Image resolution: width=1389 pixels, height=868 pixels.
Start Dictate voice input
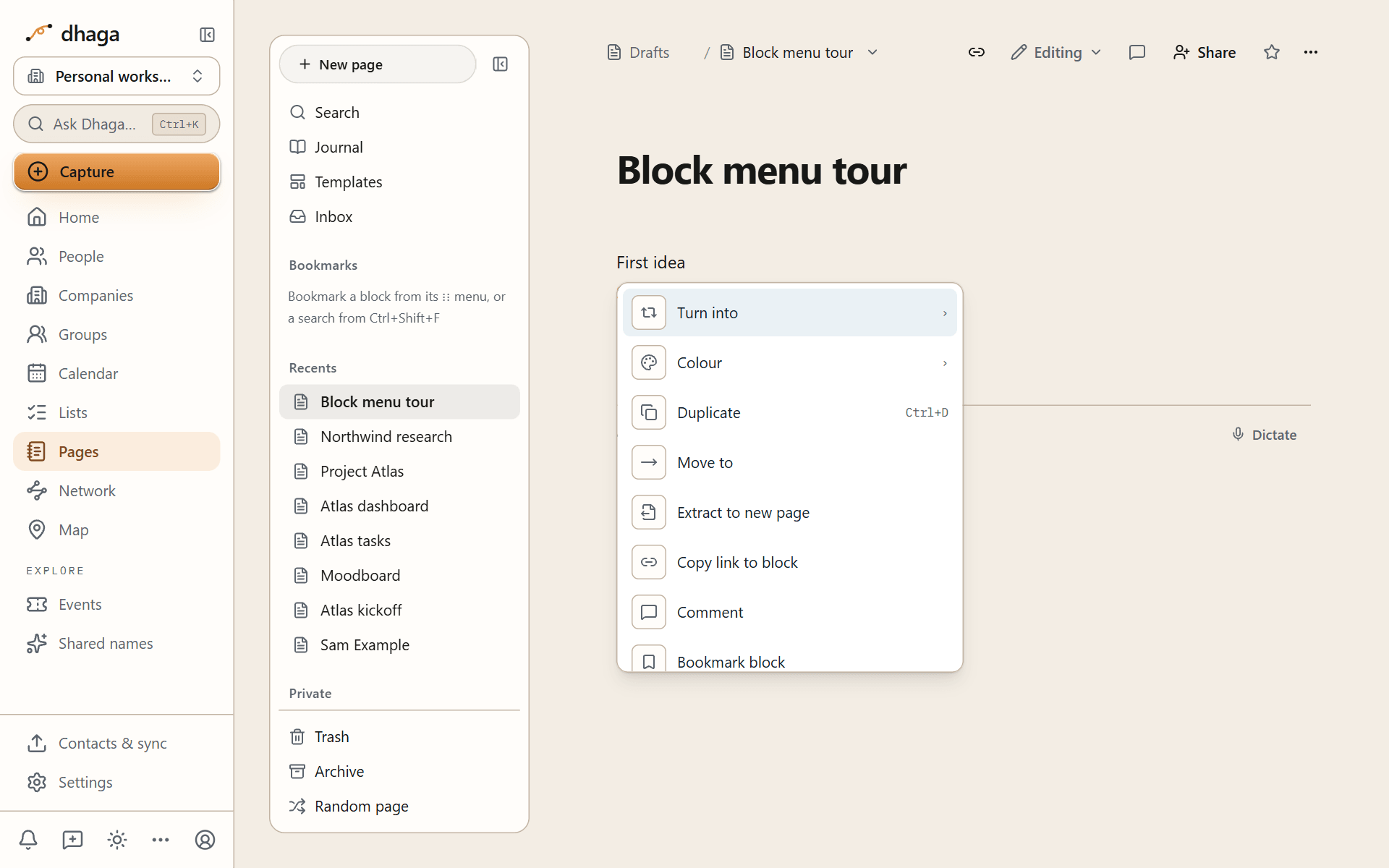pyautogui.click(x=1265, y=435)
